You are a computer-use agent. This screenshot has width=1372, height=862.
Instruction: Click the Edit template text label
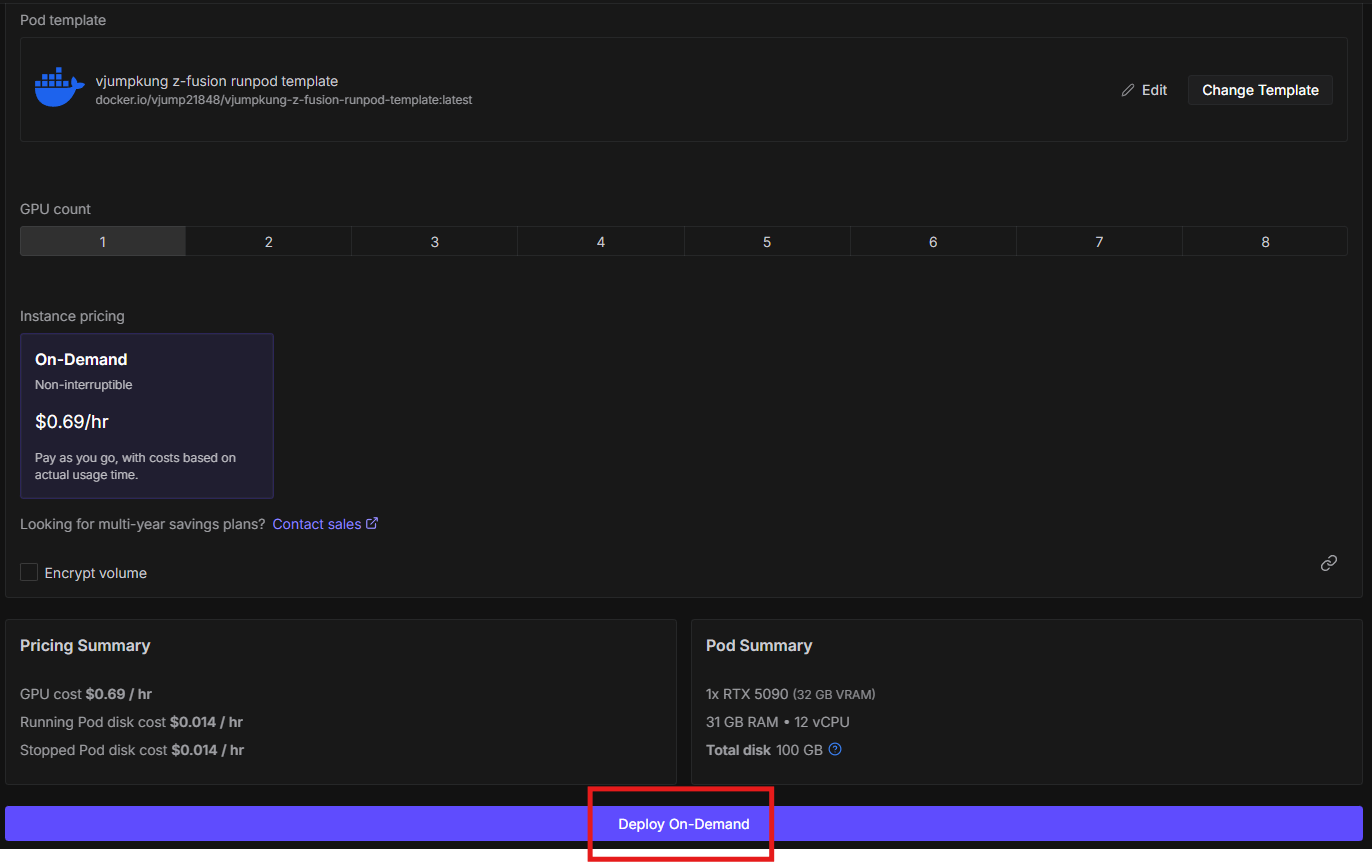1154,90
